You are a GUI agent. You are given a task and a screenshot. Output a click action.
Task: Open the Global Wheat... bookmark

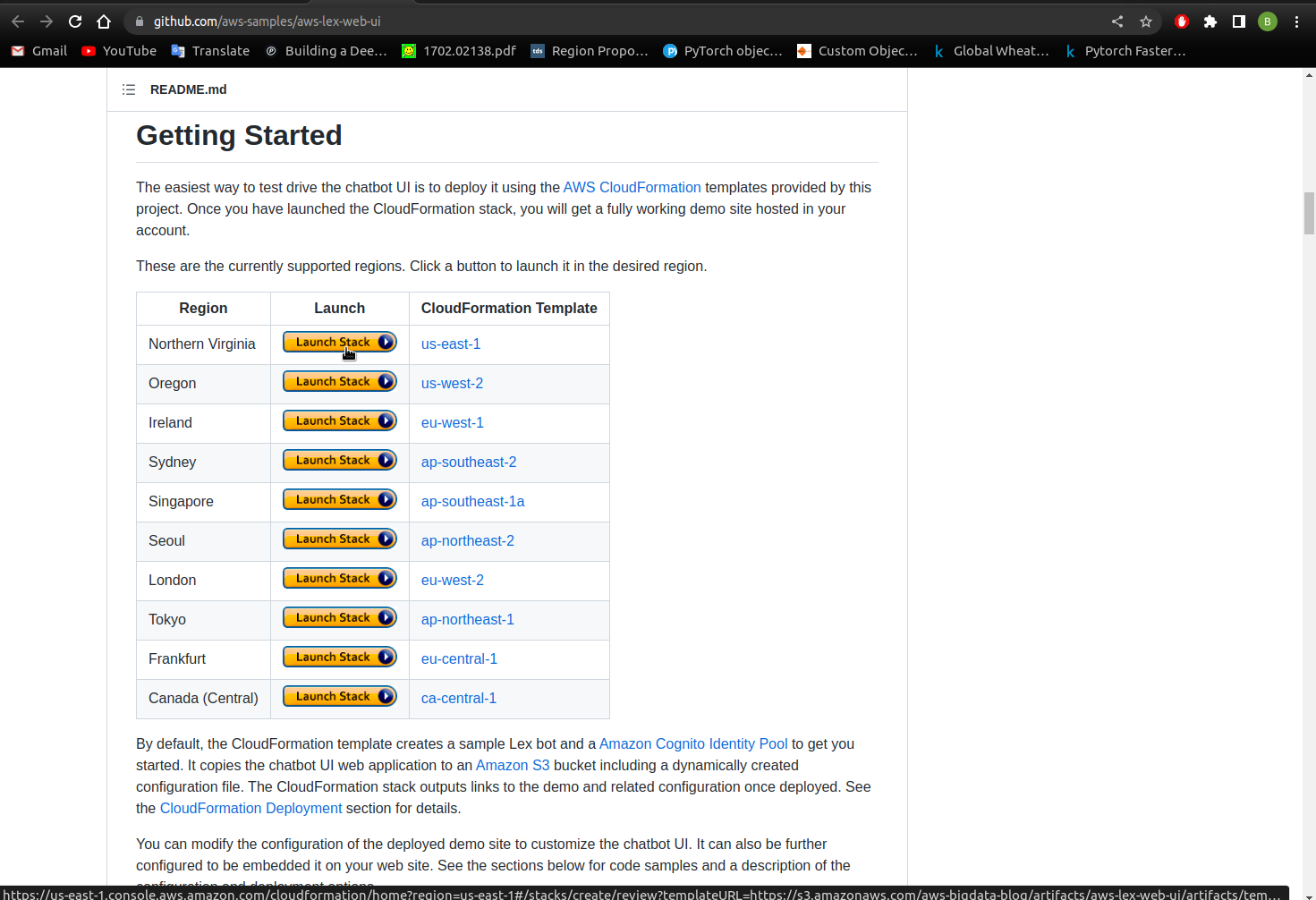991,51
